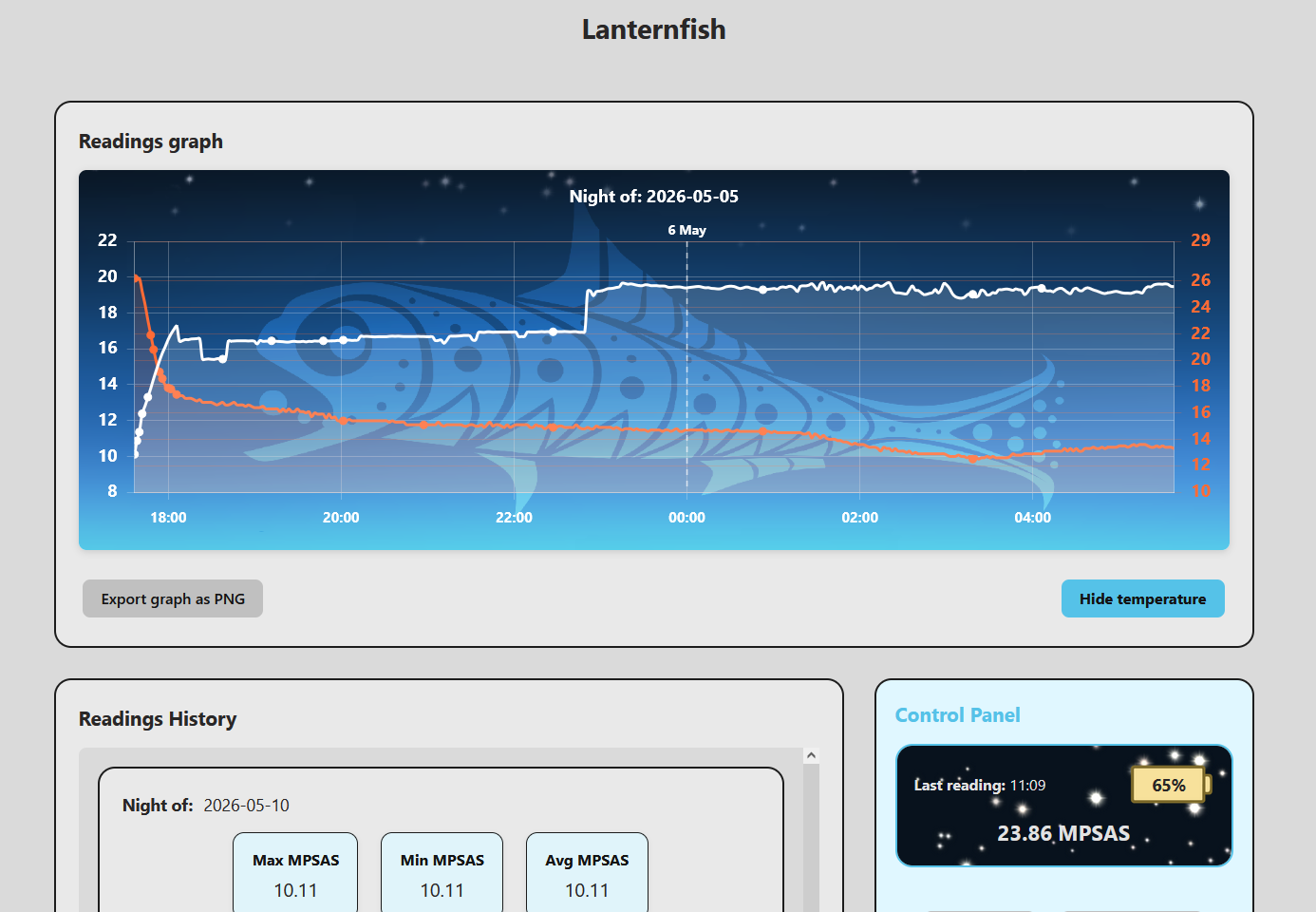Screen dimensions: 1316x912
Task: Click the Night of 2026-05-10 date
Action: (246, 806)
